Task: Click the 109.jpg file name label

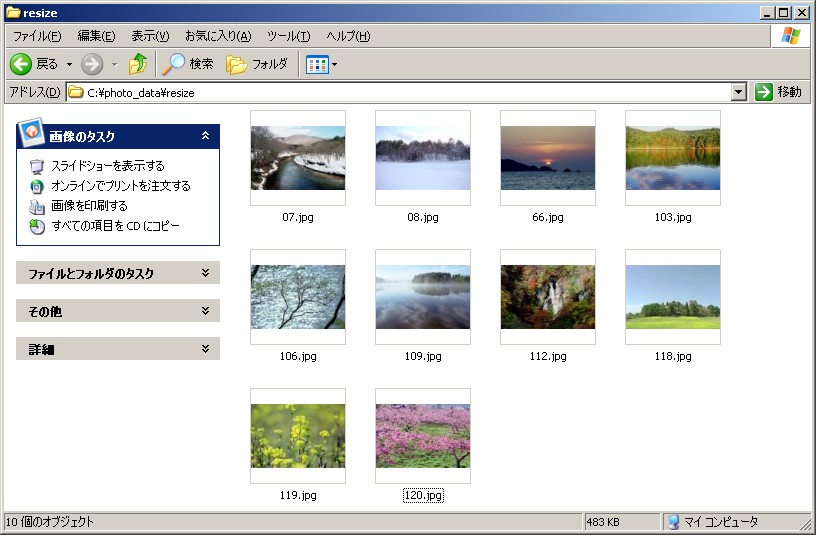Action: 423,356
